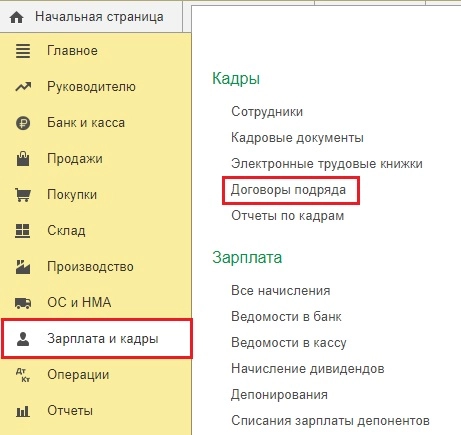Open the Сотрудники list
The image size is (461, 435).
point(267,112)
